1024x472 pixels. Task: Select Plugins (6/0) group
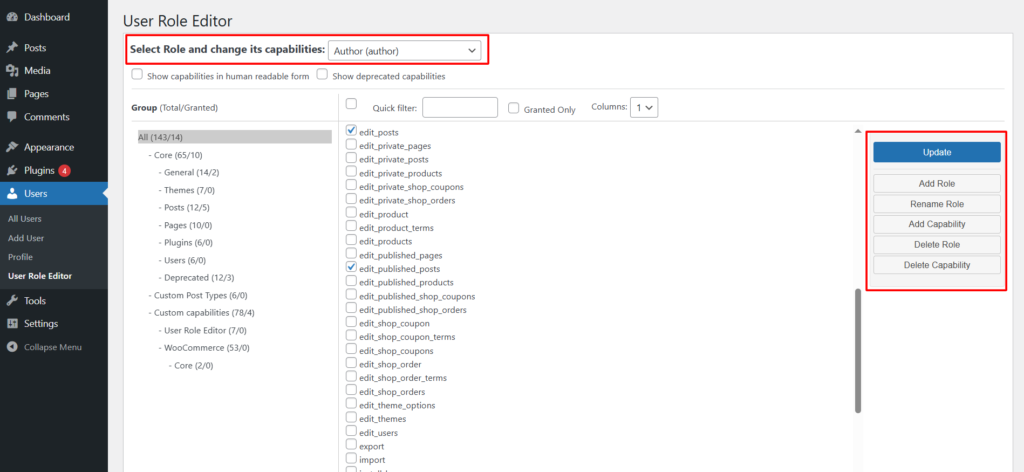(185, 242)
